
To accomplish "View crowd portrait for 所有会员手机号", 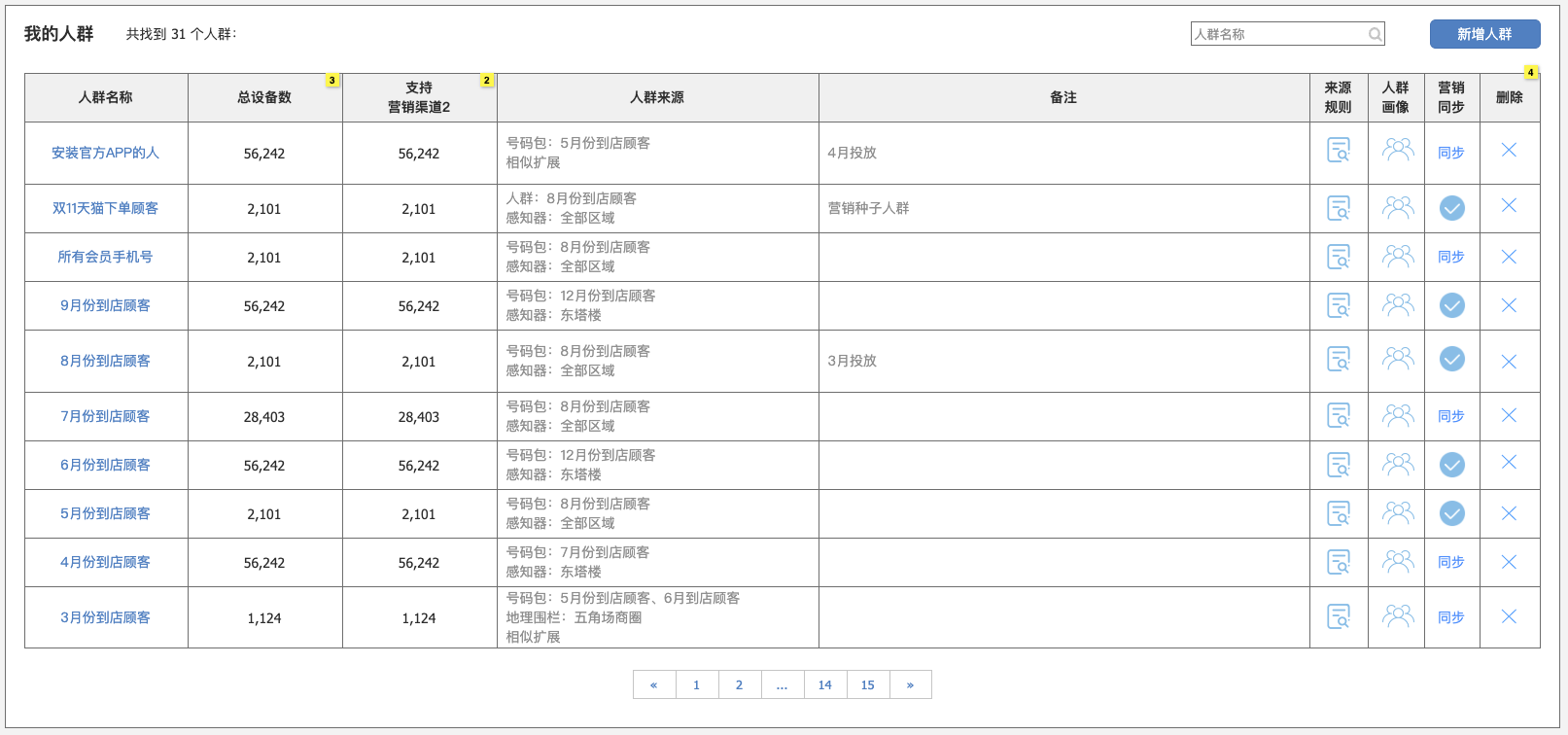I will (1398, 256).
